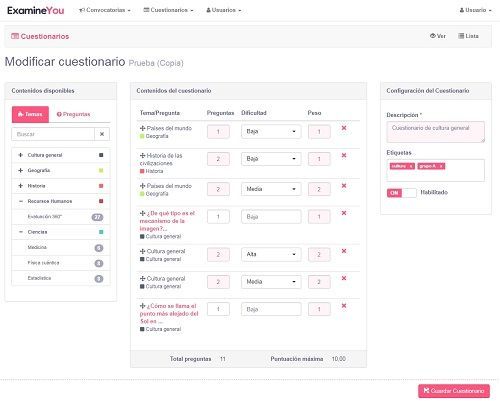Remove the Países del mundo Media row
500x401 pixels.
pyautogui.click(x=344, y=186)
